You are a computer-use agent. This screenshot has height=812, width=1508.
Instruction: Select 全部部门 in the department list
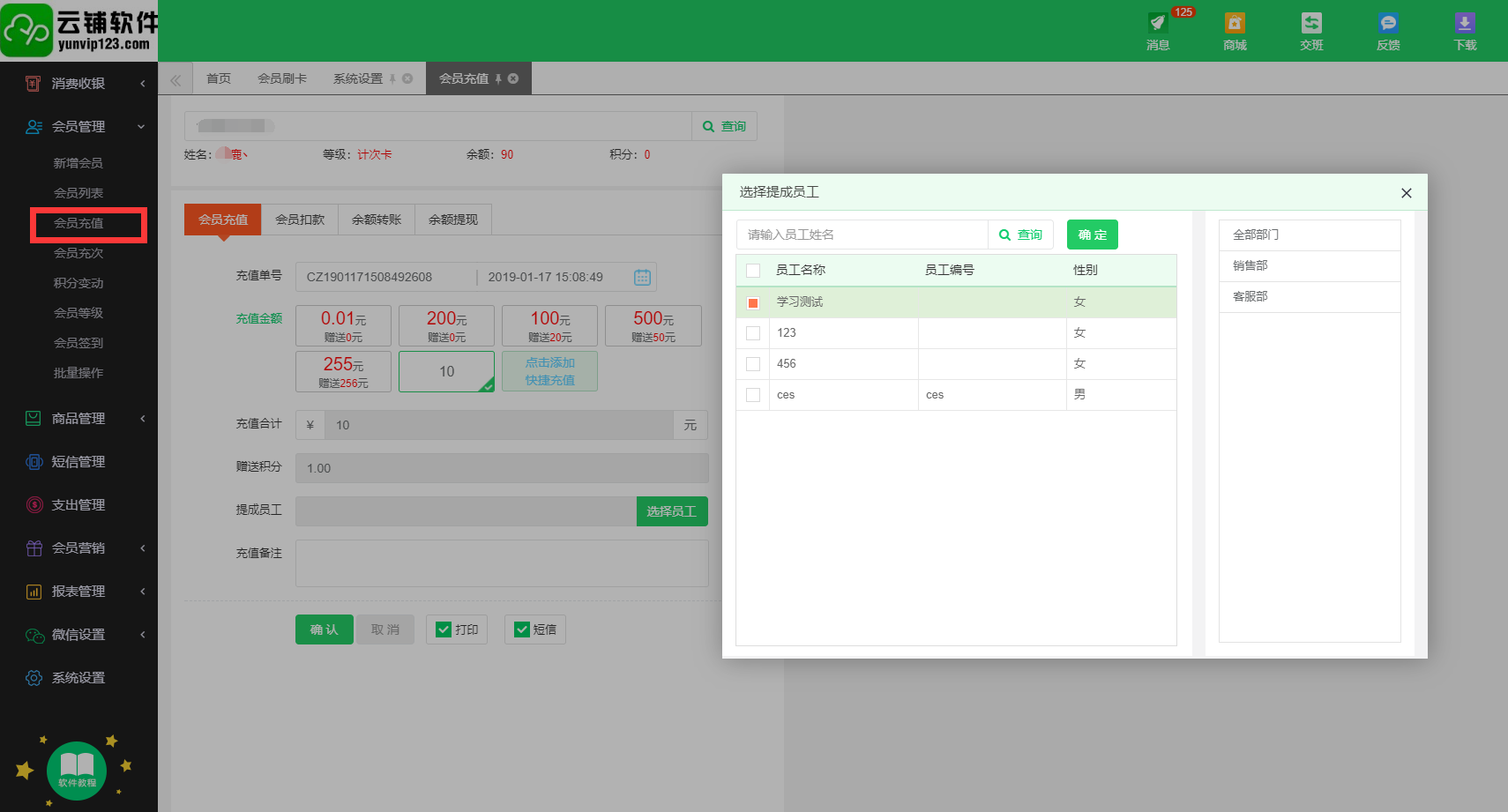pyautogui.click(x=1310, y=235)
